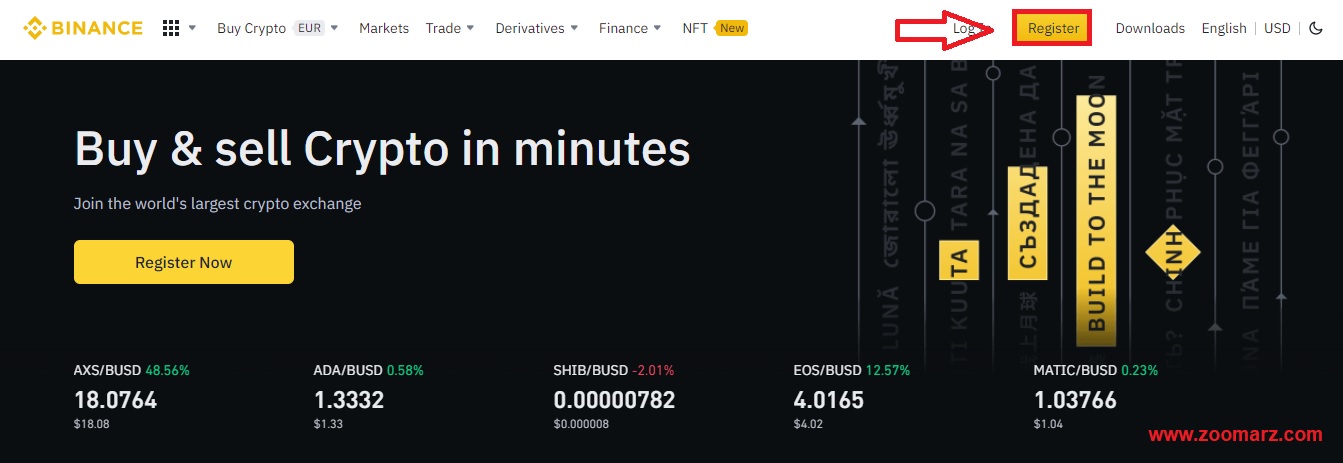Toggle dark mode moon icon

coord(1316,28)
